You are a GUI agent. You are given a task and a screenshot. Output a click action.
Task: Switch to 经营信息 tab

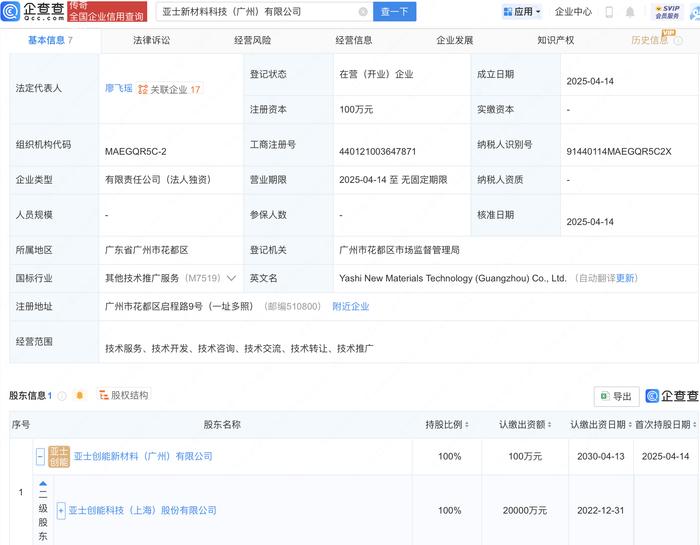point(354,41)
